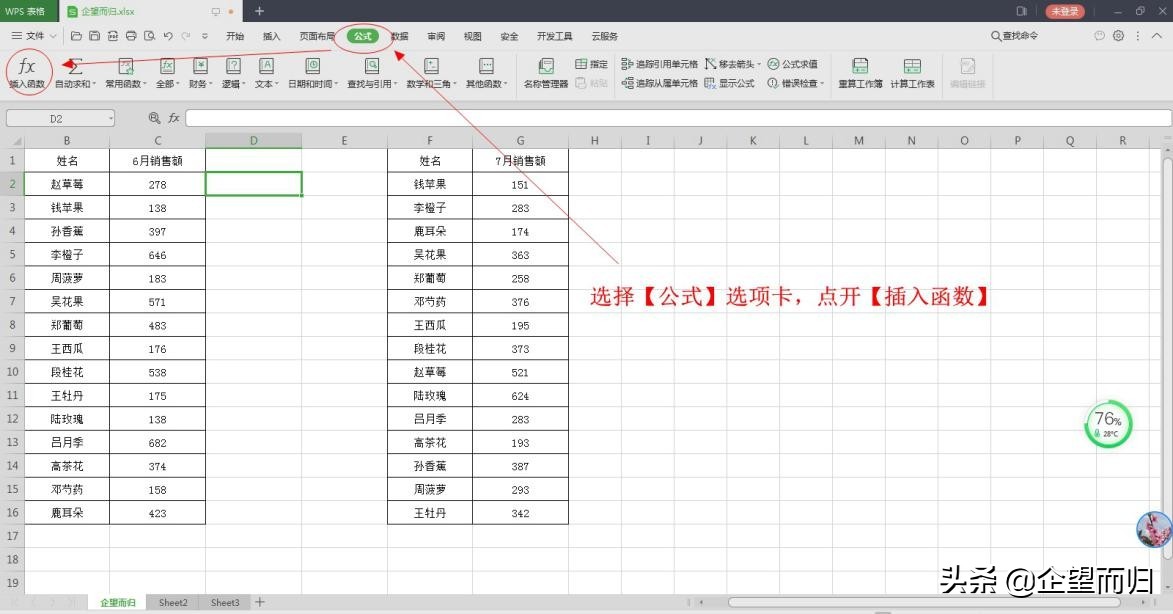The width and height of the screenshot is (1173, 614).
Task: Select the 企望而归 sheet tab
Action: (118, 602)
